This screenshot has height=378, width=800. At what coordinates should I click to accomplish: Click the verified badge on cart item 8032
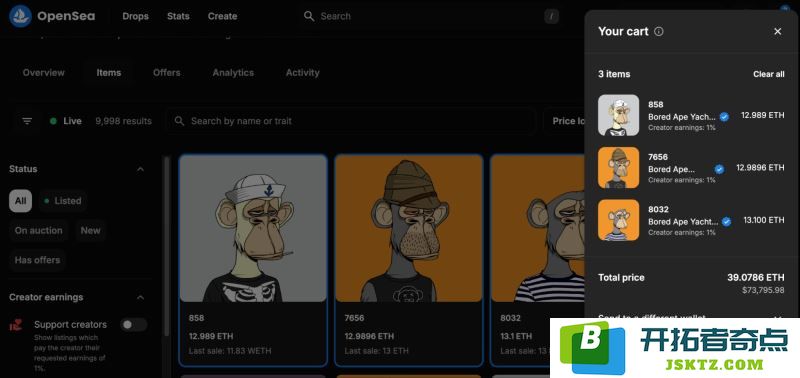[727, 221]
